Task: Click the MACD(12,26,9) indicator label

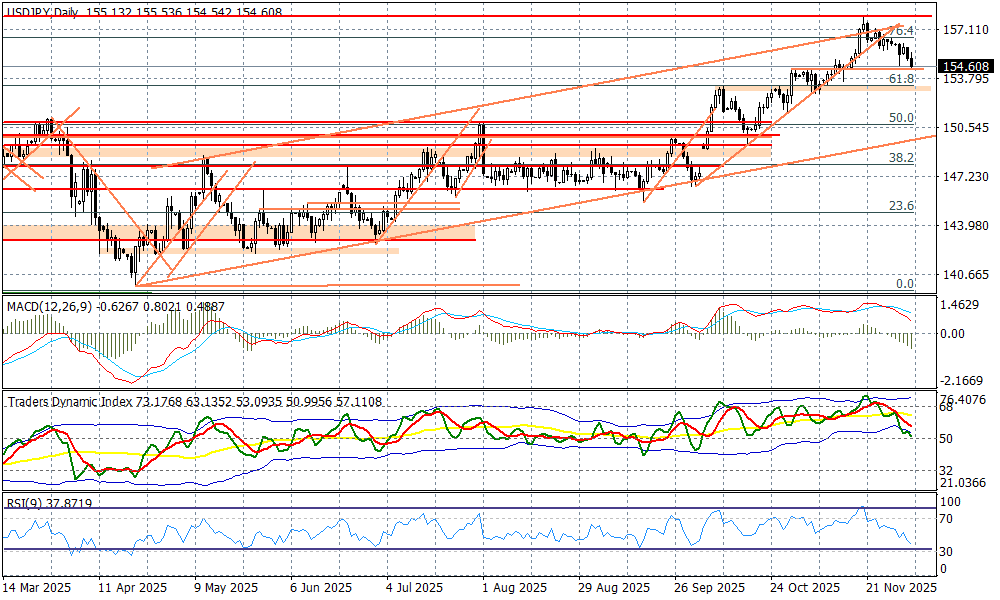Action: click(48, 304)
